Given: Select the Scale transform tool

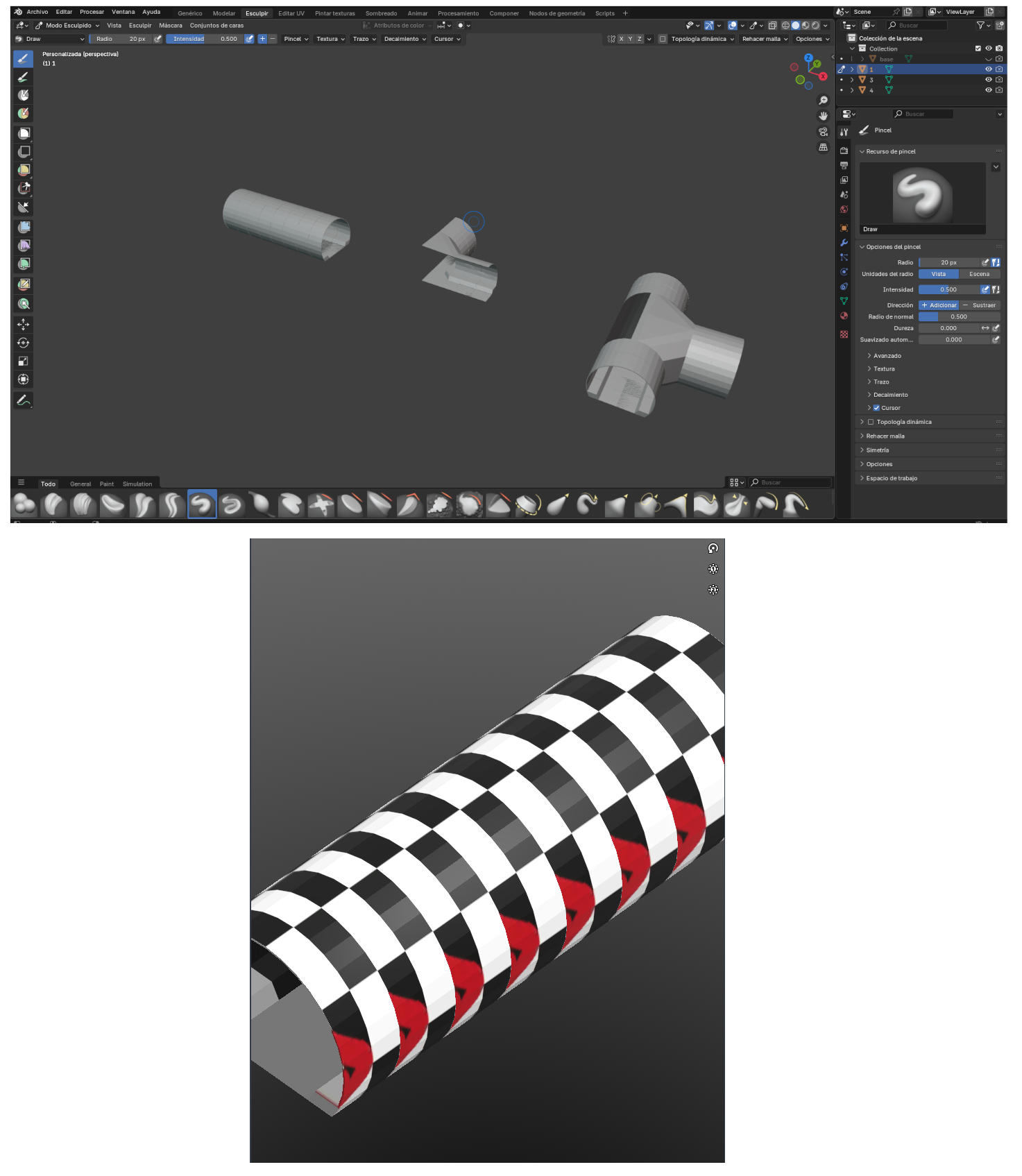Looking at the screenshot, I should coord(23,361).
